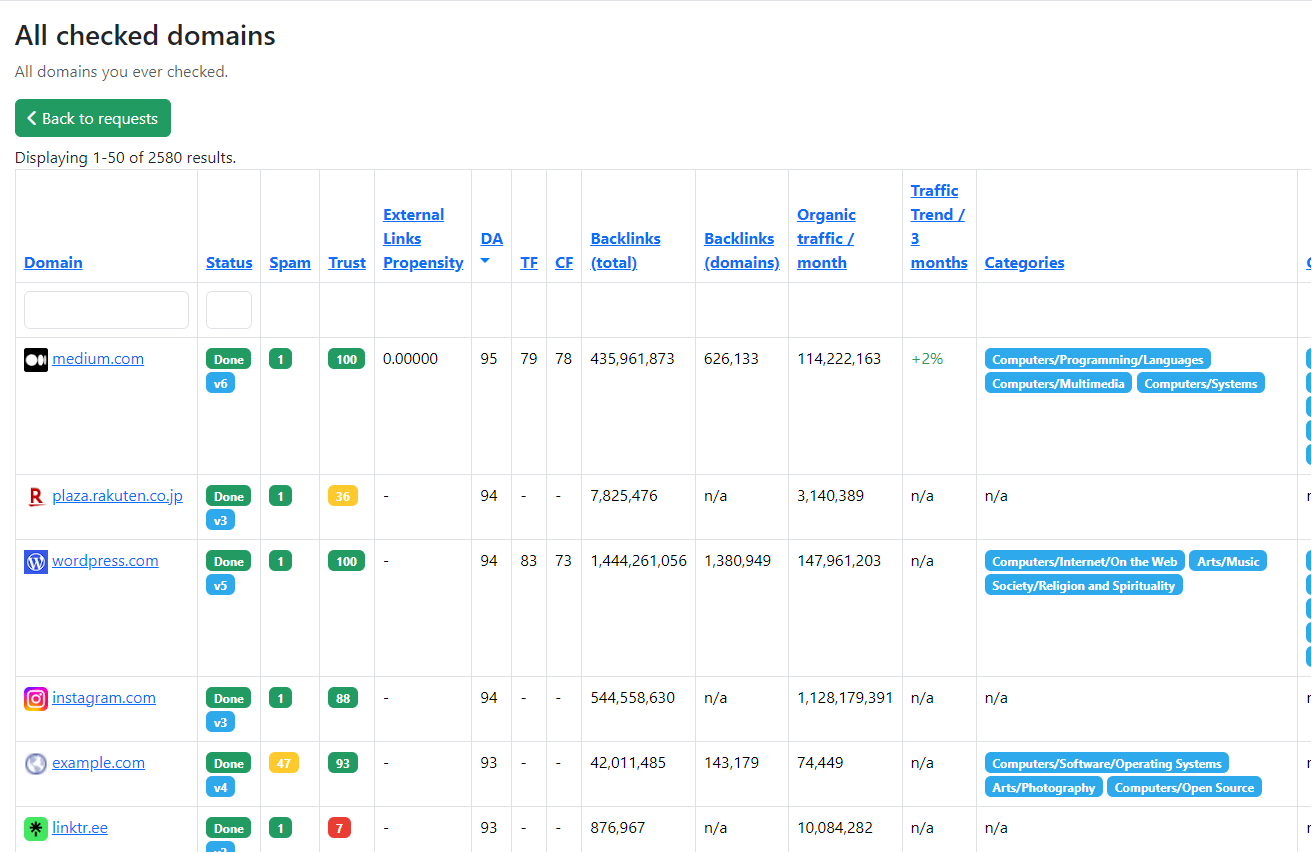Viewport: 1312px width, 853px height.
Task: Sort by Traffic Trend / 3 months
Action: pos(939,227)
